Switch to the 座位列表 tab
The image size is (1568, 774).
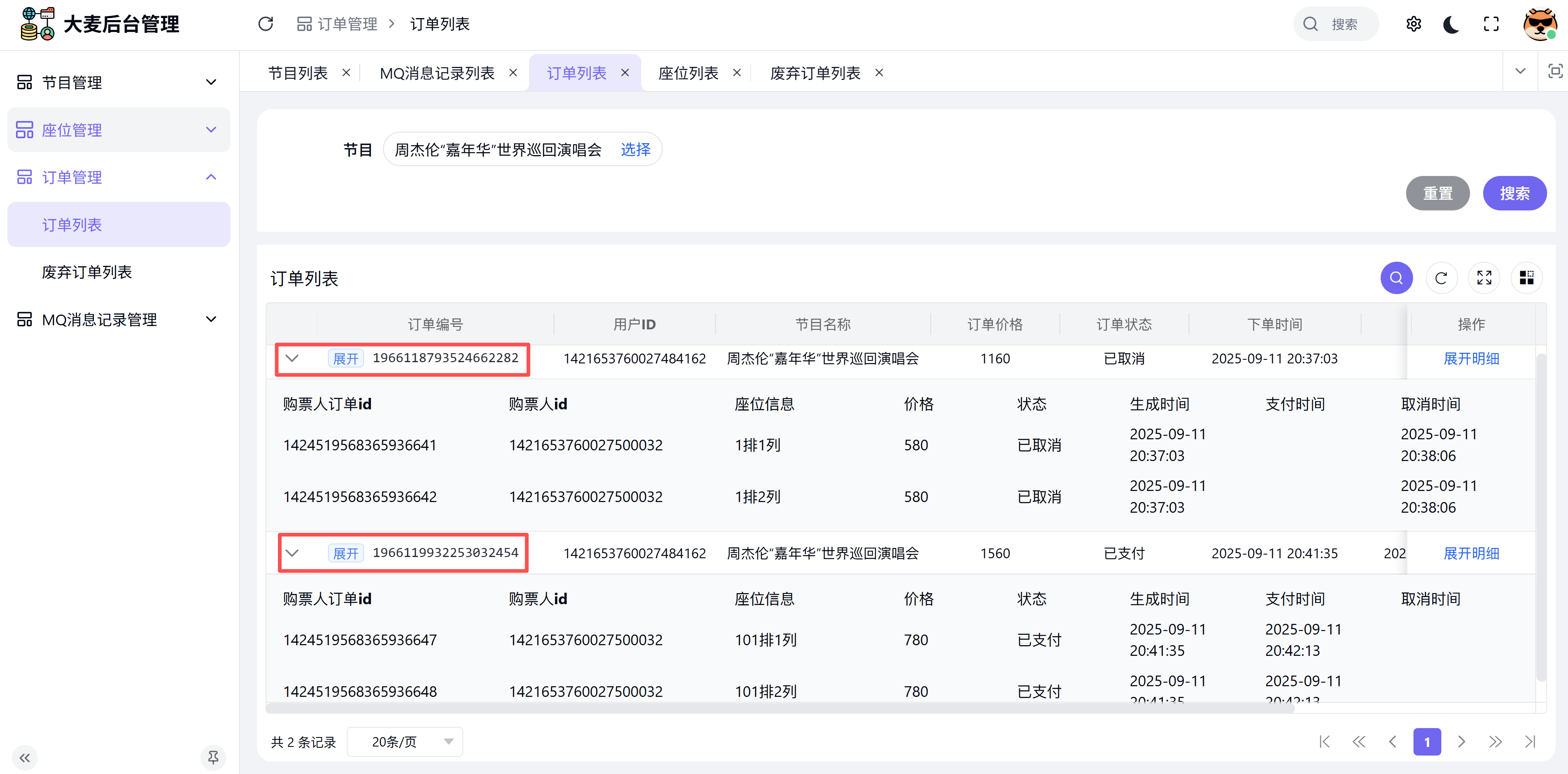[688, 73]
